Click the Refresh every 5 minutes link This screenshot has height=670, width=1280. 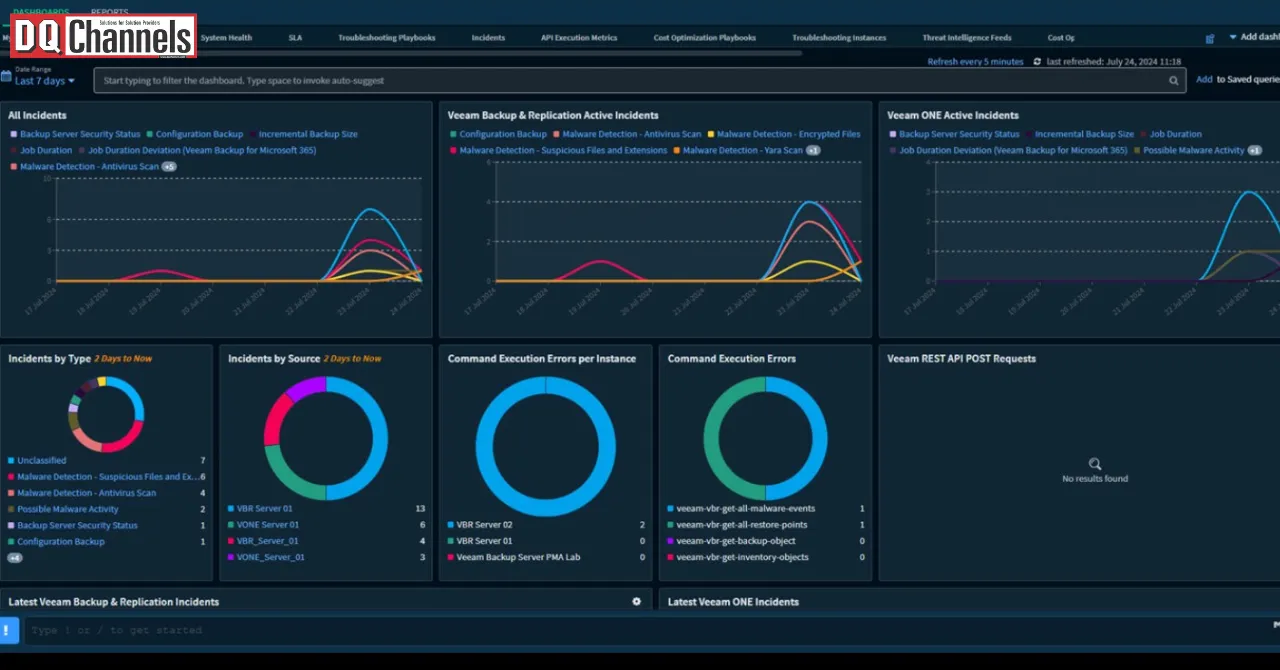point(975,62)
